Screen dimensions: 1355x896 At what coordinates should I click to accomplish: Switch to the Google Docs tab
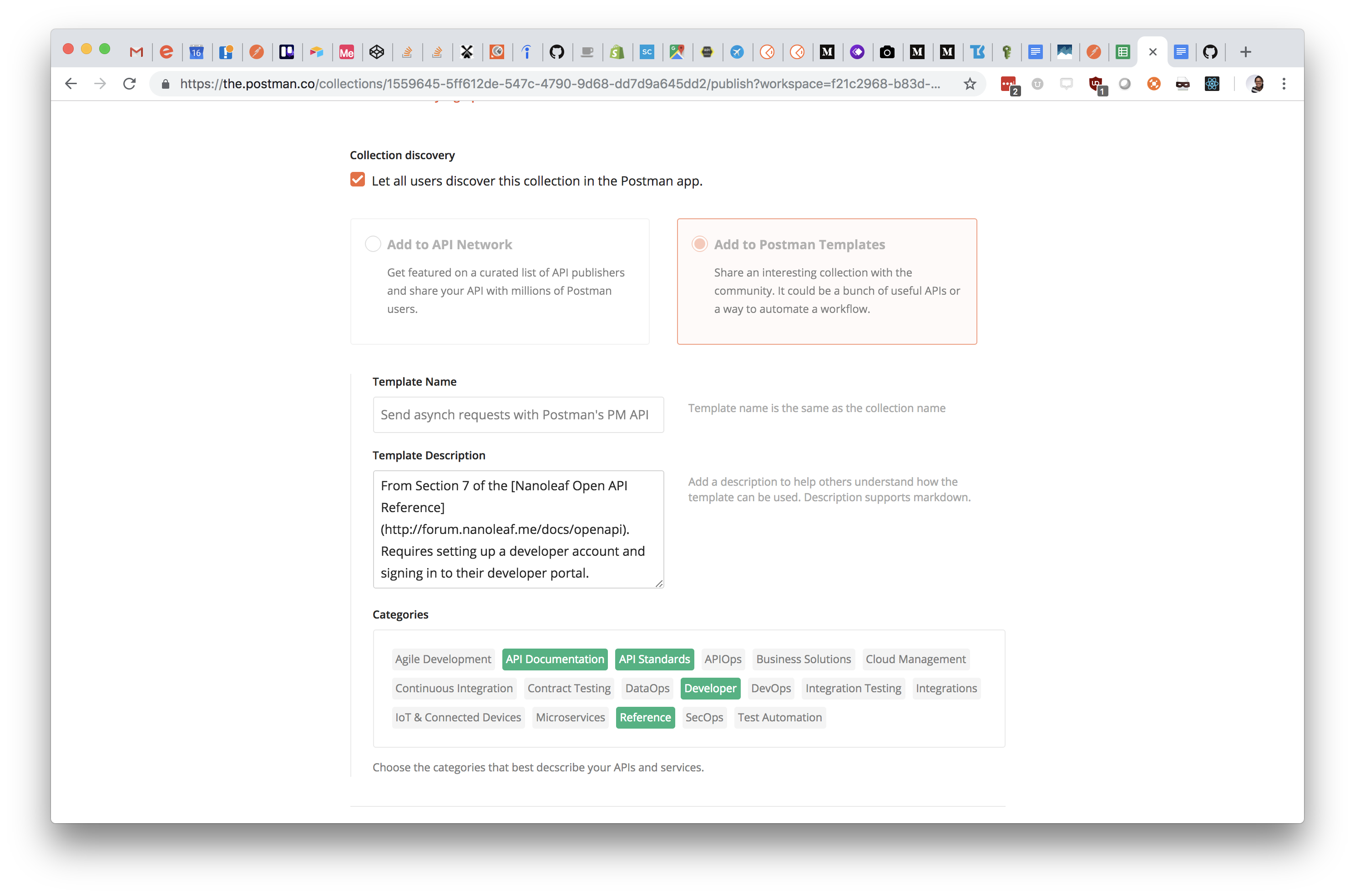point(1182,52)
